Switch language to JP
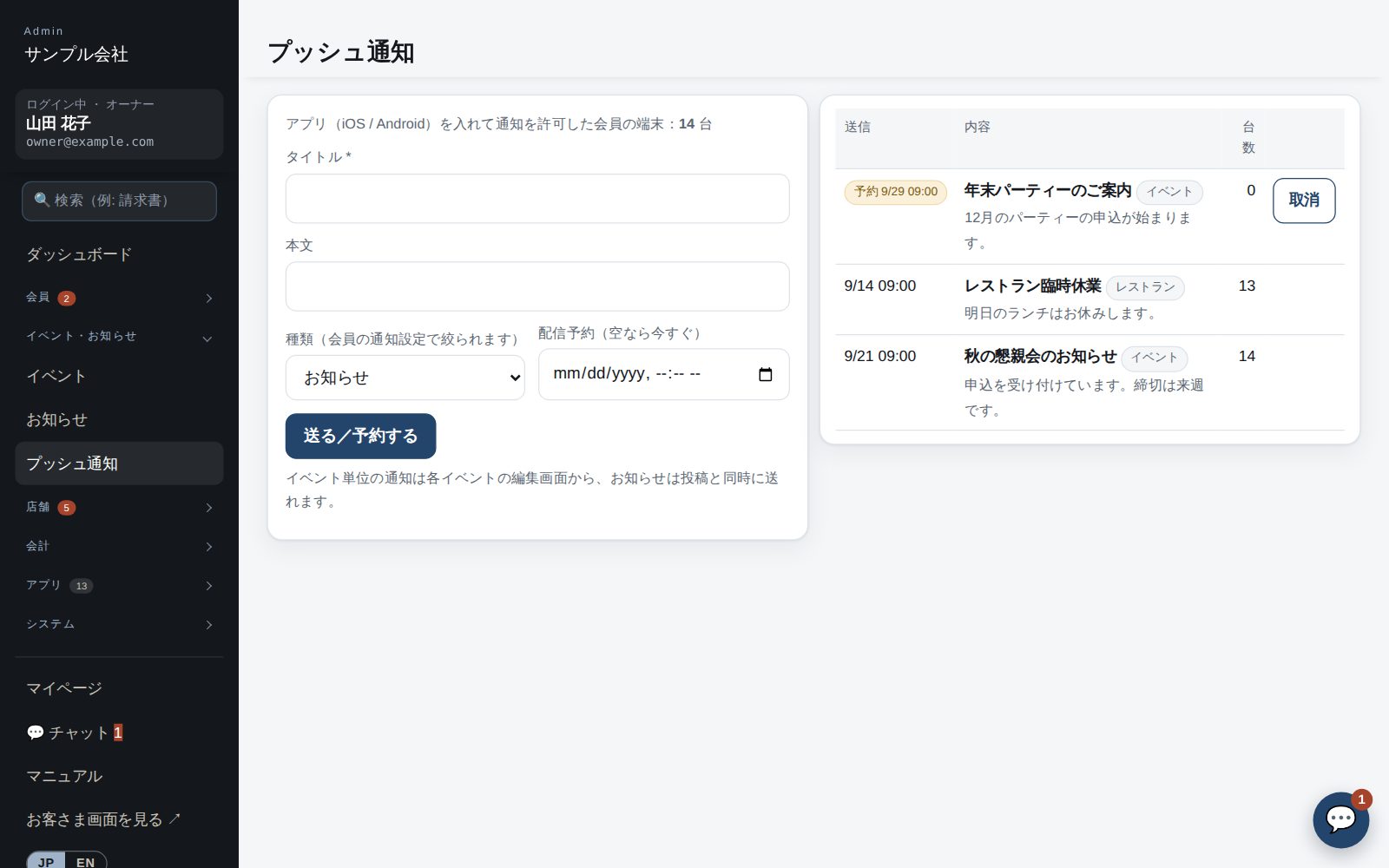 click(x=46, y=862)
